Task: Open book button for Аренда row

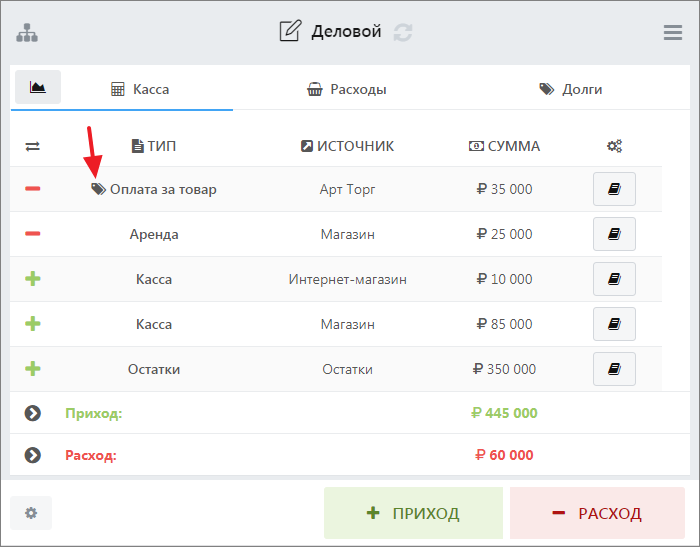Action: coord(614,234)
